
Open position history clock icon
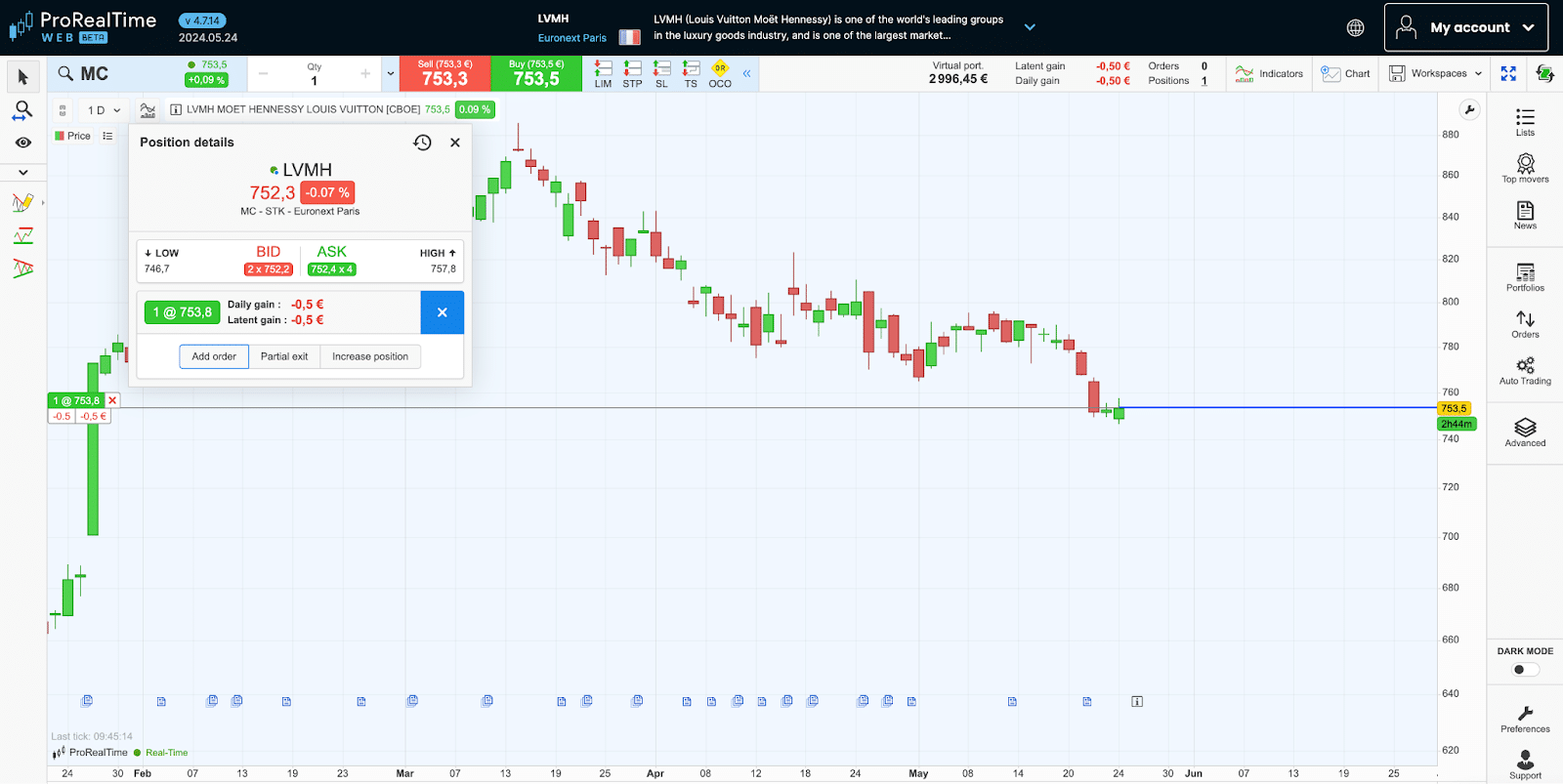tap(422, 143)
